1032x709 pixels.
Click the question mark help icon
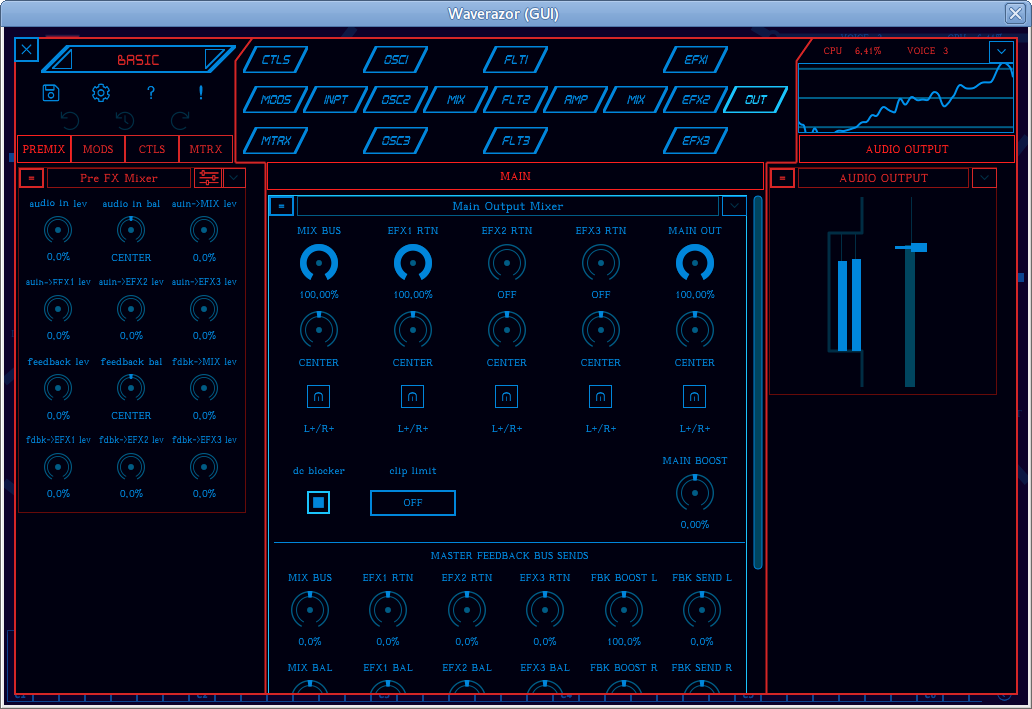point(151,93)
